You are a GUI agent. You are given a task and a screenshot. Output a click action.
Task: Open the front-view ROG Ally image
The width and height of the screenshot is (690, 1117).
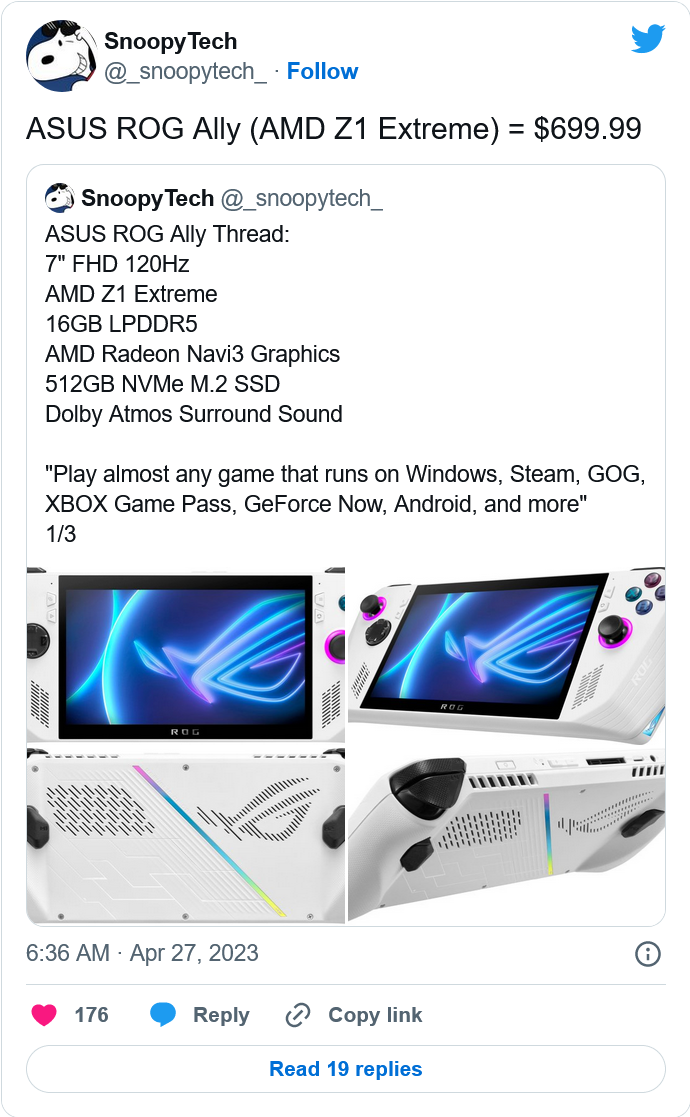186,655
